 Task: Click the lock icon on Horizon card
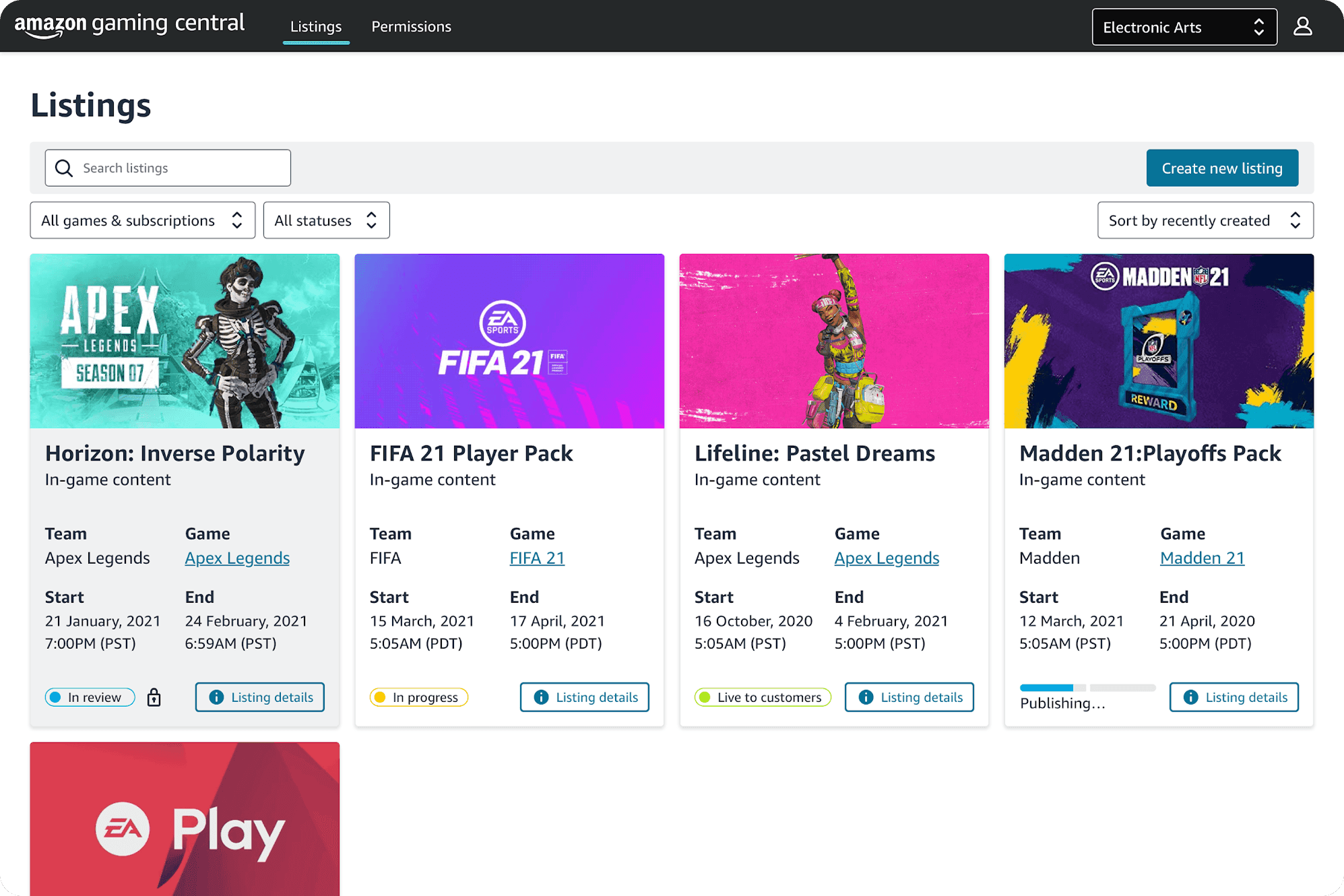tap(154, 697)
